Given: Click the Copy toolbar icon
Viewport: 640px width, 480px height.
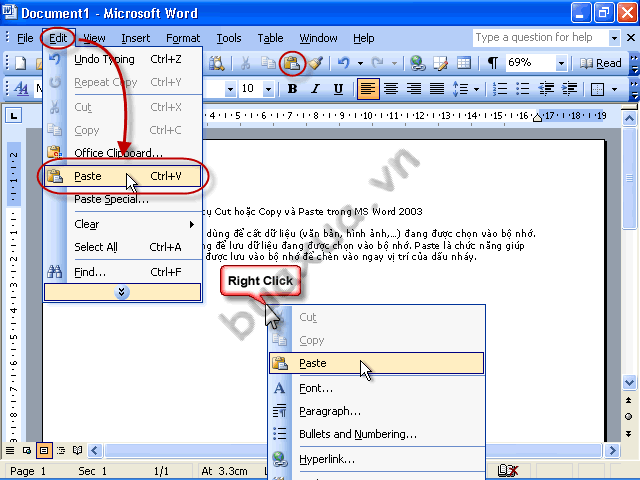Looking at the screenshot, I should (x=268, y=63).
